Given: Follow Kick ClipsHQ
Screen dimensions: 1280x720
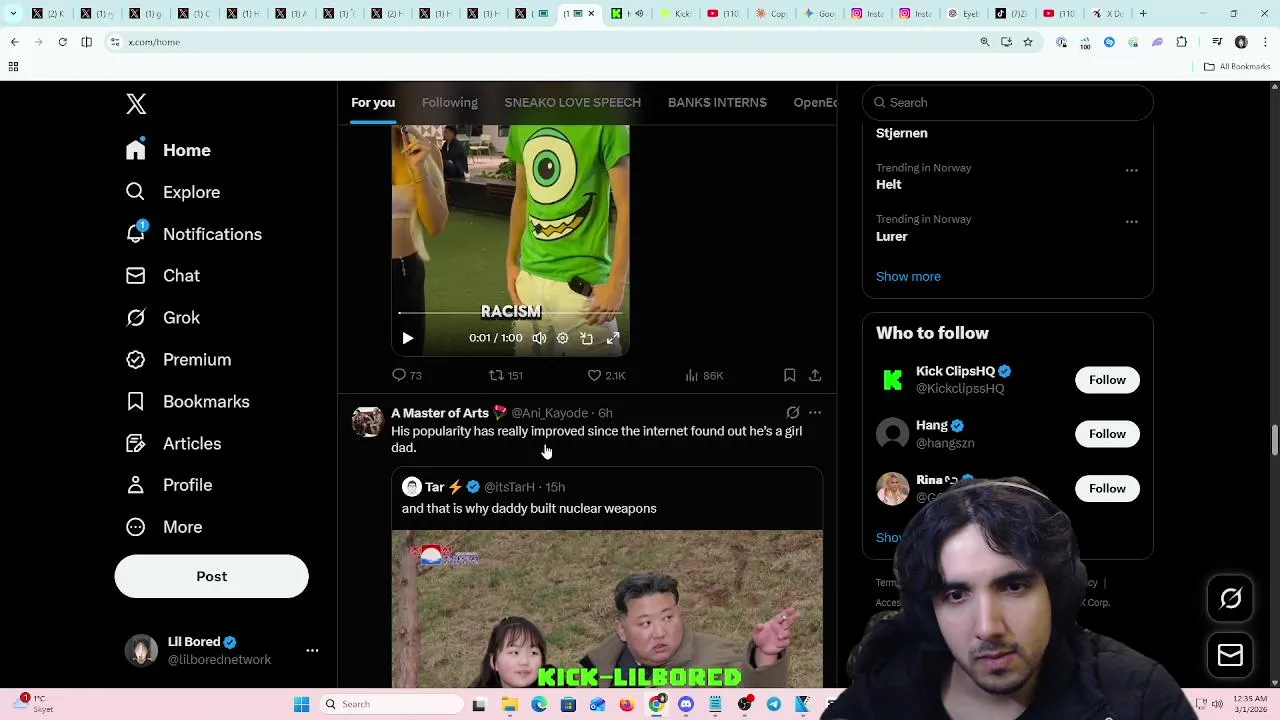Looking at the screenshot, I should click(x=1107, y=380).
